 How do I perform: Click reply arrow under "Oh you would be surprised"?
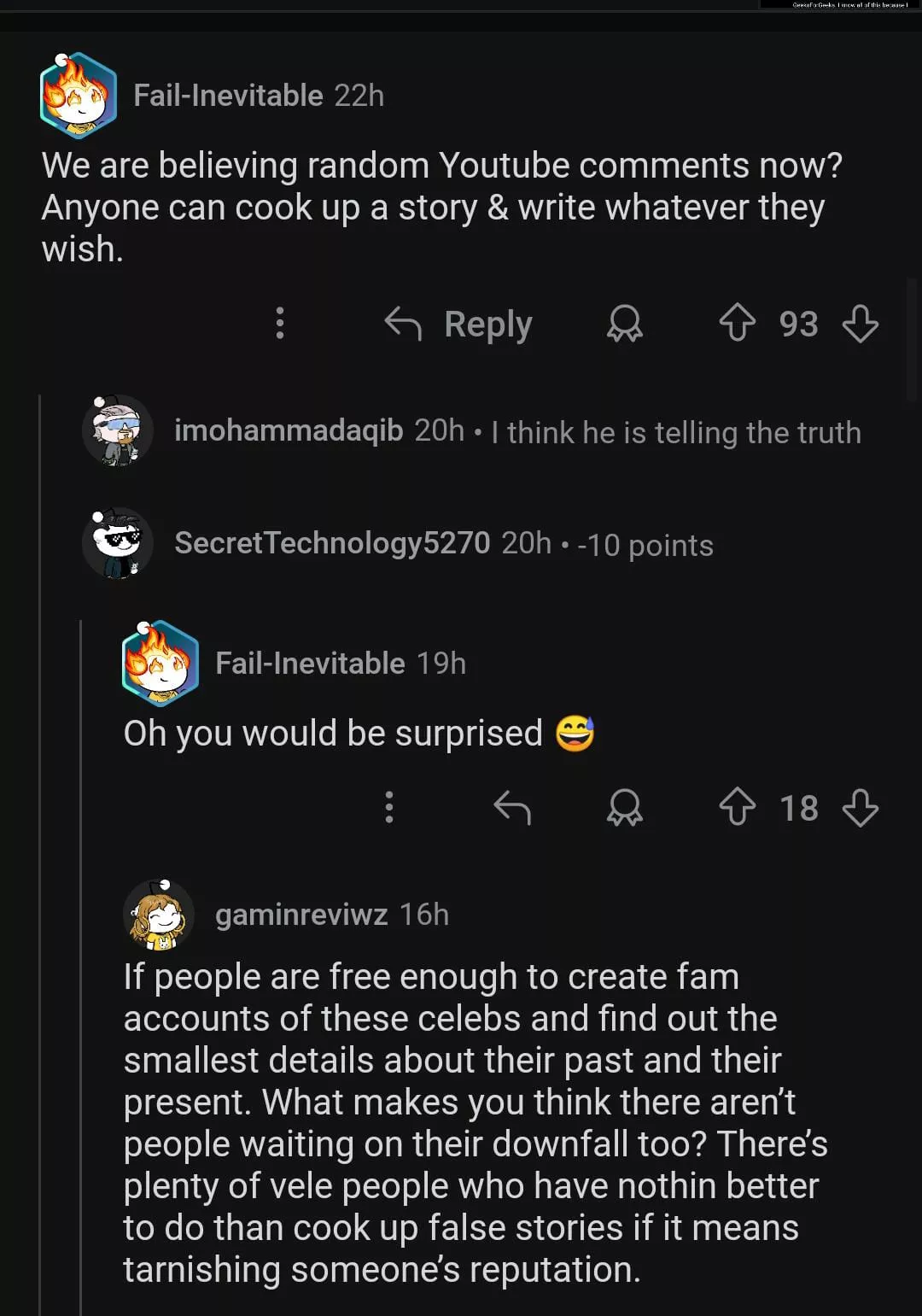click(x=512, y=807)
